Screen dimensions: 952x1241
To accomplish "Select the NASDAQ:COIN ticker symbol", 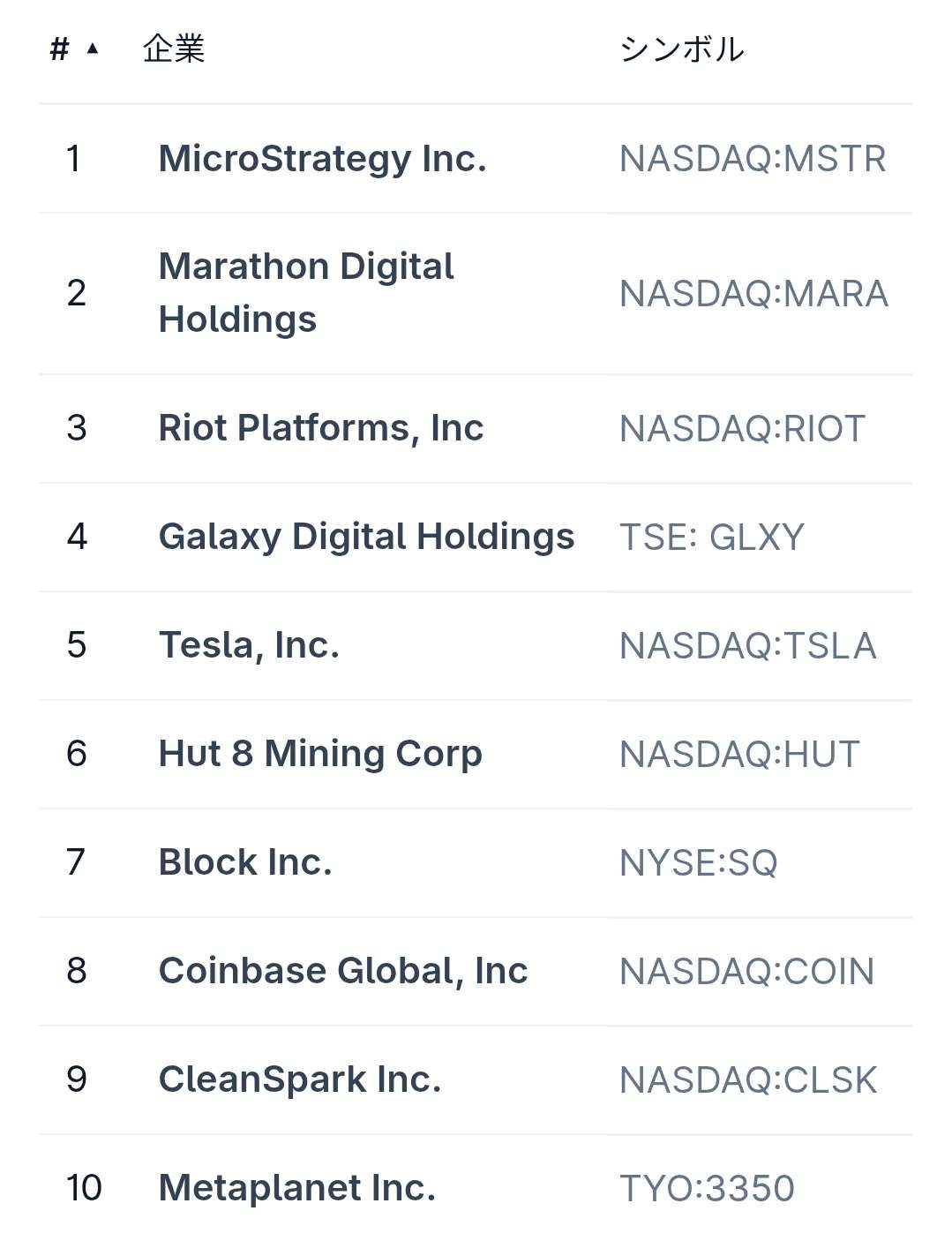I will 746,972.
